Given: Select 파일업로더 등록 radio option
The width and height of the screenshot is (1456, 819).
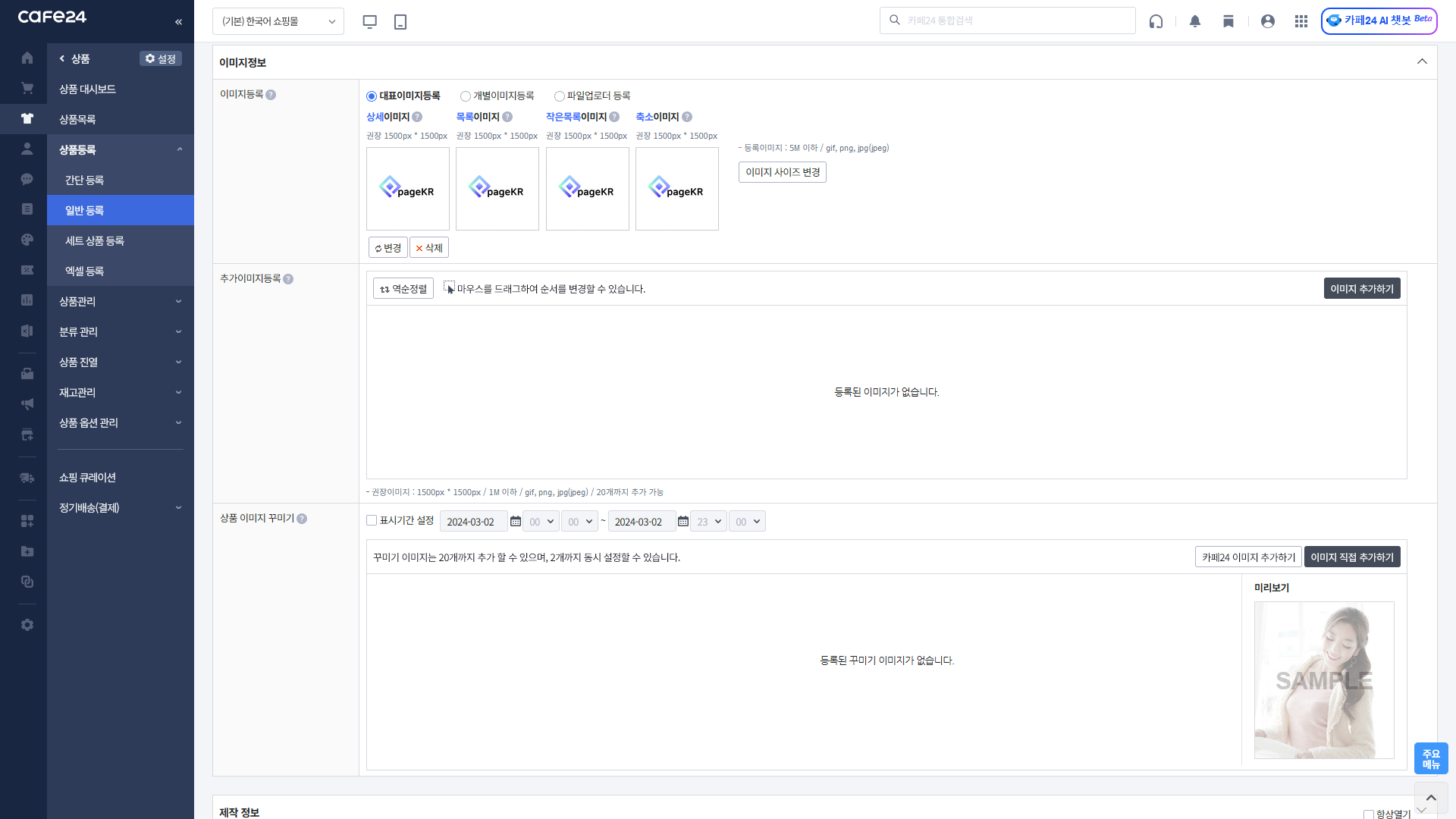Looking at the screenshot, I should (560, 96).
